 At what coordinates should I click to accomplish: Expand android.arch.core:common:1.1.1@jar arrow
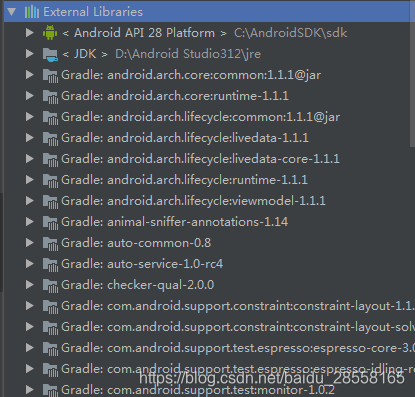[x=30, y=75]
